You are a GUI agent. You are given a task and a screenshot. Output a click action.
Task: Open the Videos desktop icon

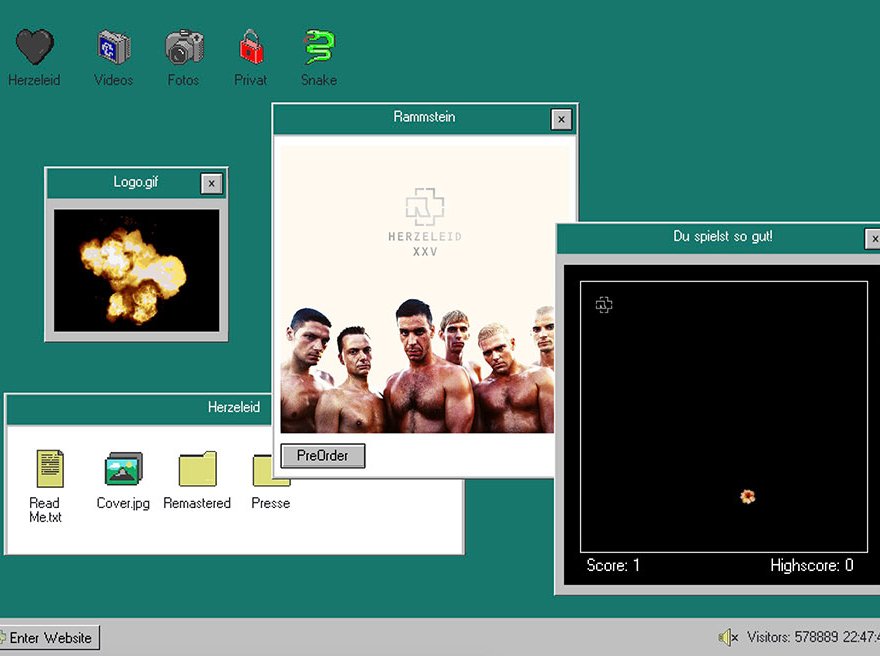point(114,47)
